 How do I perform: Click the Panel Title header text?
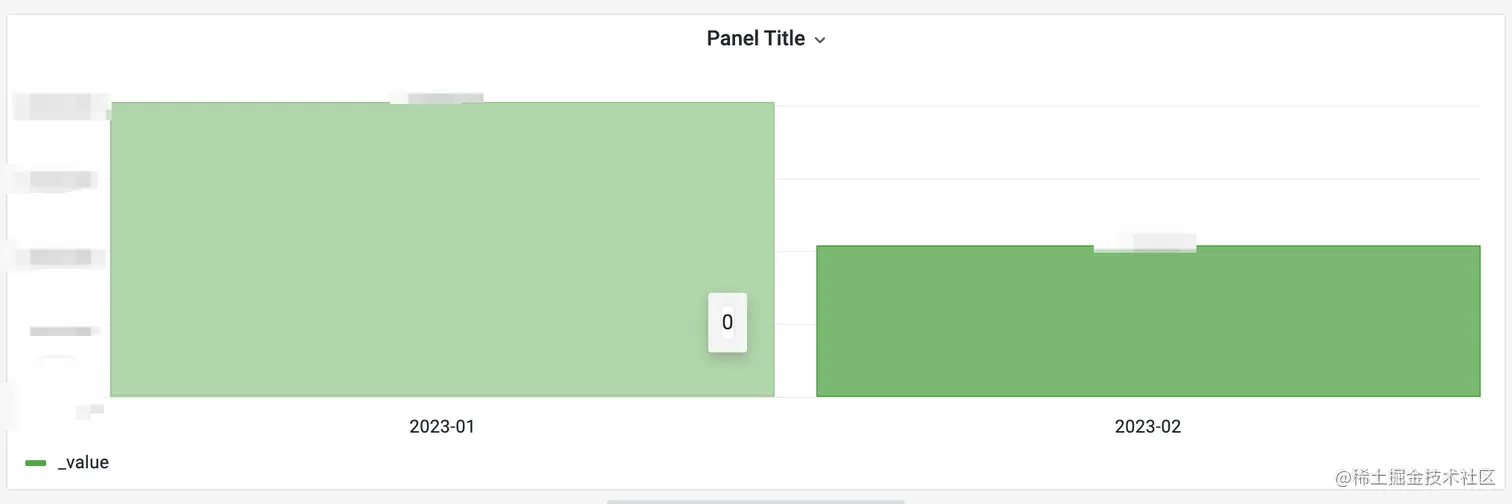755,39
